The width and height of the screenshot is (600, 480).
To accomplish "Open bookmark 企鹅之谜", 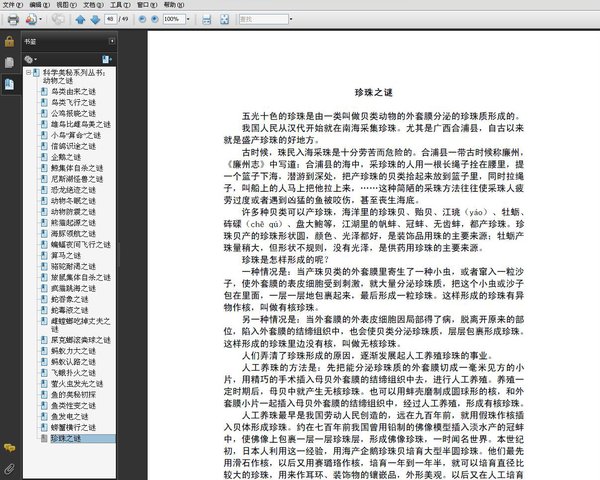I will 66,157.
